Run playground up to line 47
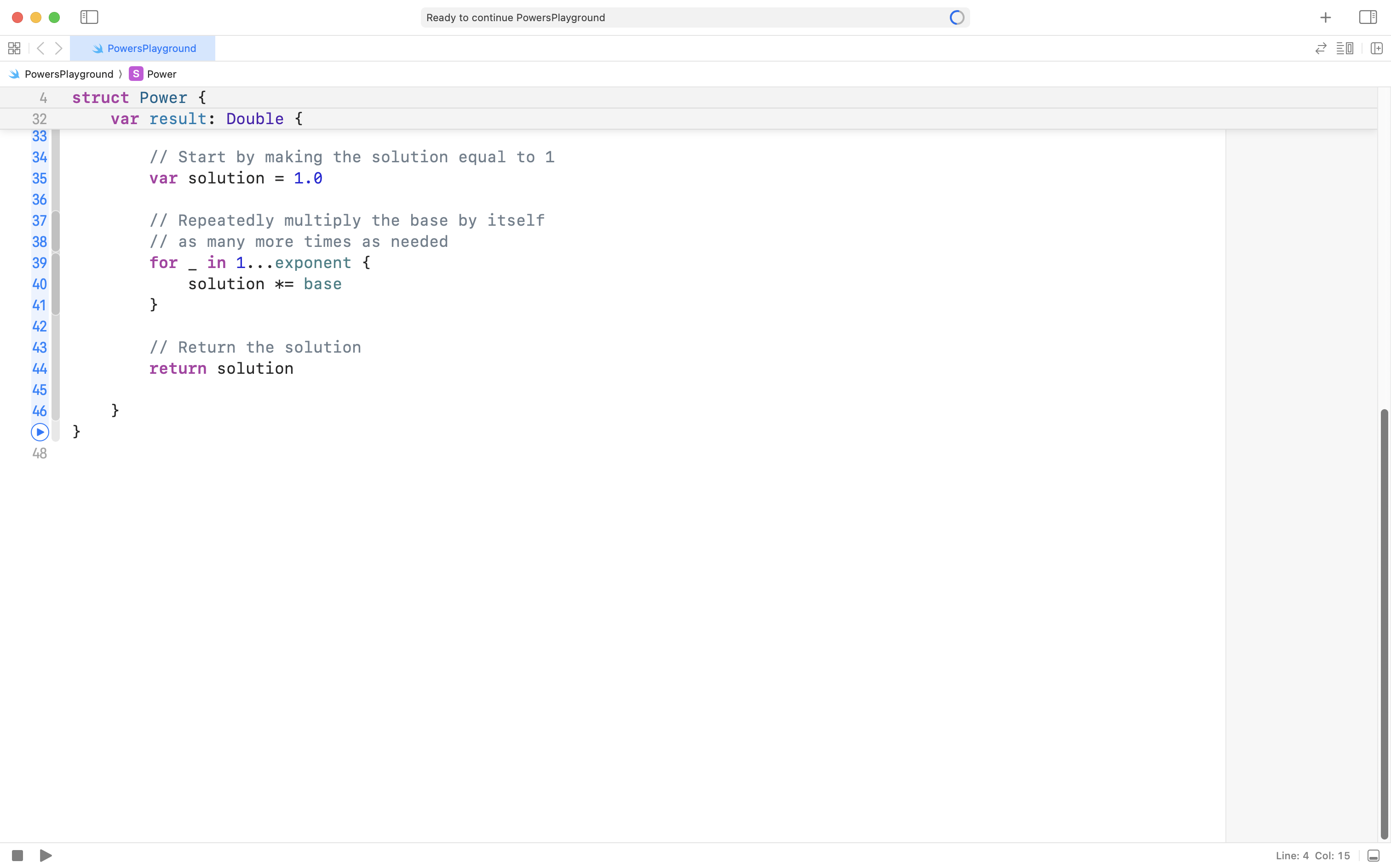 pyautogui.click(x=40, y=432)
